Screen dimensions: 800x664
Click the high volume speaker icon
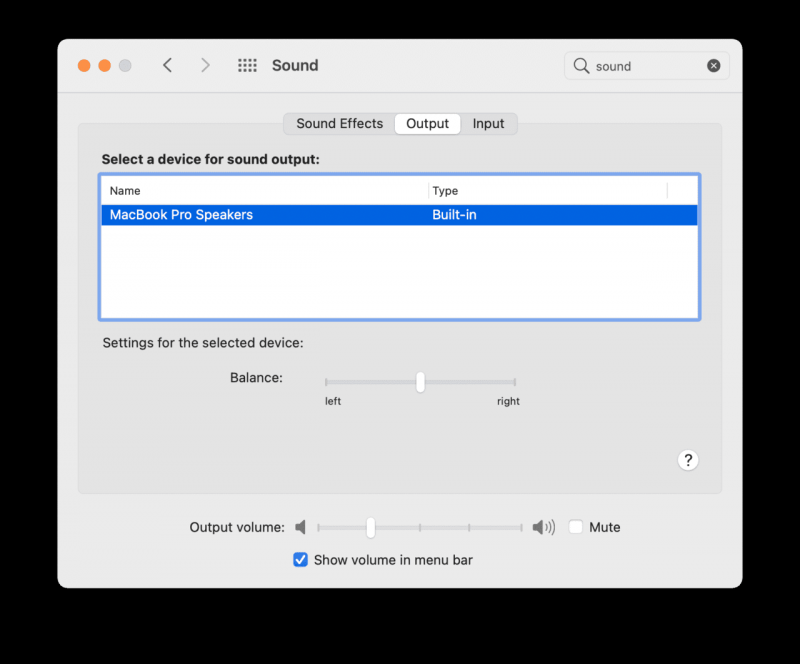[543, 527]
